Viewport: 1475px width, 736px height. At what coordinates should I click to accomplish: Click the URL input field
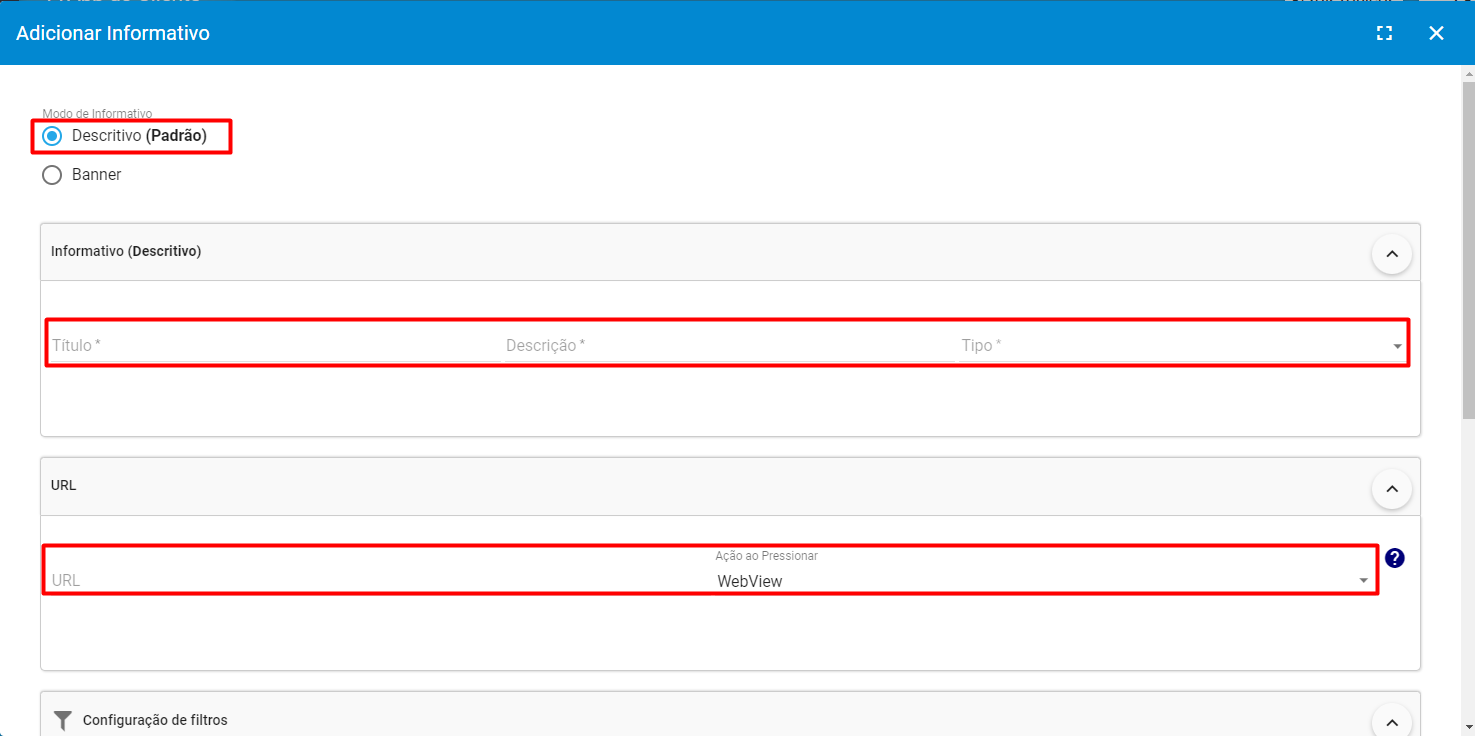tap(380, 580)
